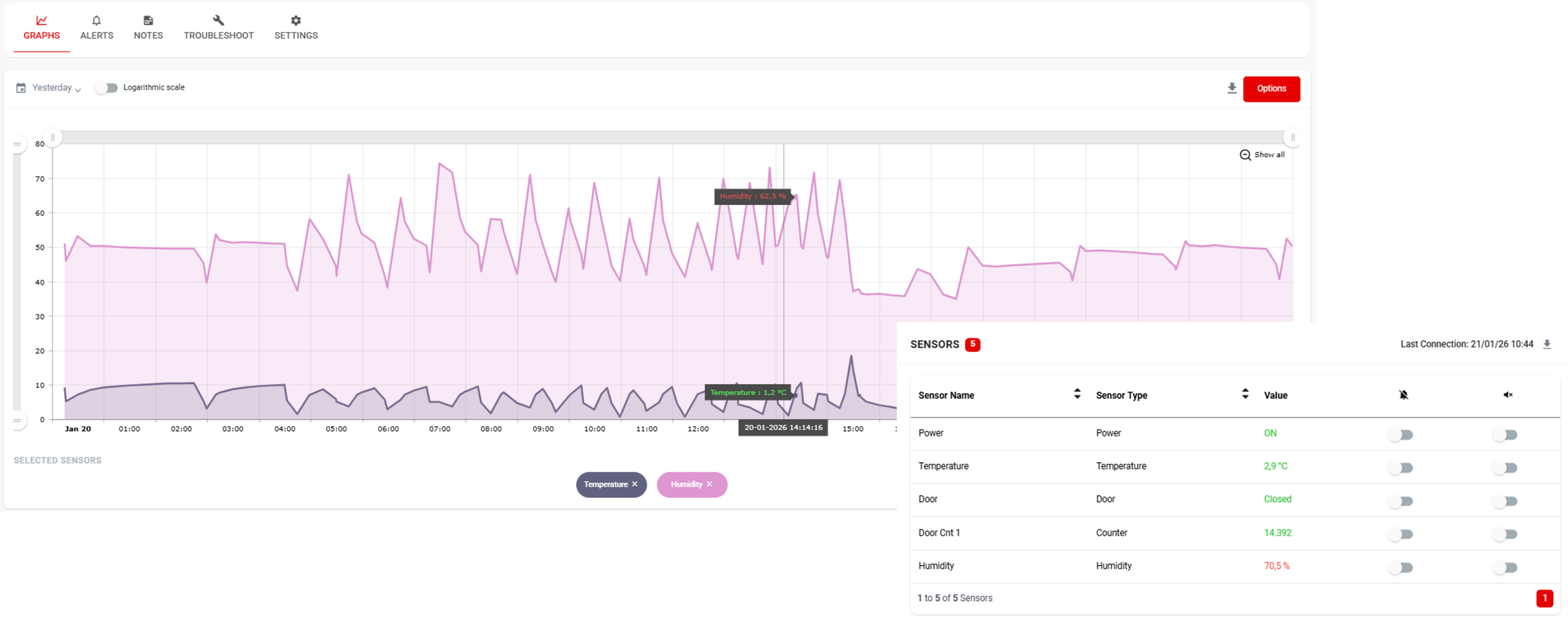Click the red Options button
This screenshot has height=622, width=1568.
click(x=1271, y=89)
